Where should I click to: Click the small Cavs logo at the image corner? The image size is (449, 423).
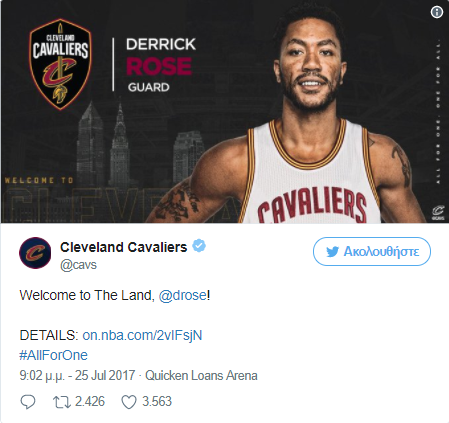(x=438, y=213)
